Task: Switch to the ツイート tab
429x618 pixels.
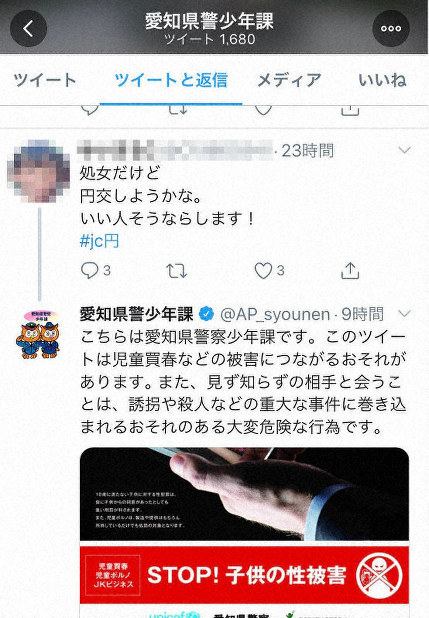Action: (45, 80)
